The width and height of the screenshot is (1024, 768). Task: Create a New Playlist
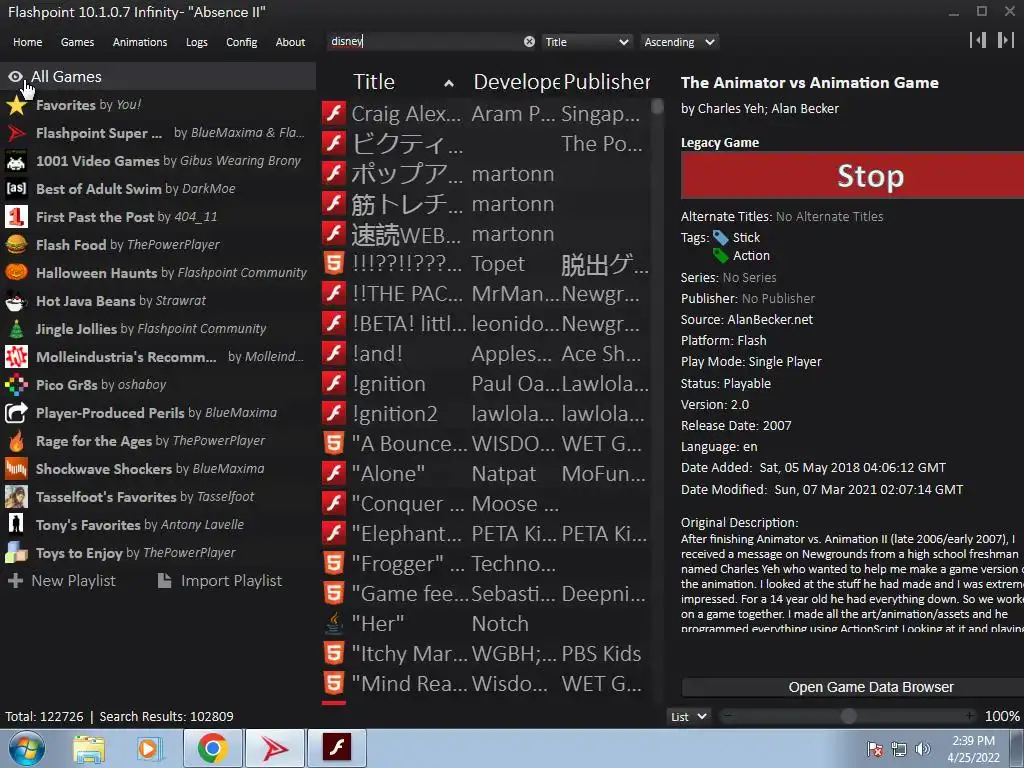click(61, 581)
